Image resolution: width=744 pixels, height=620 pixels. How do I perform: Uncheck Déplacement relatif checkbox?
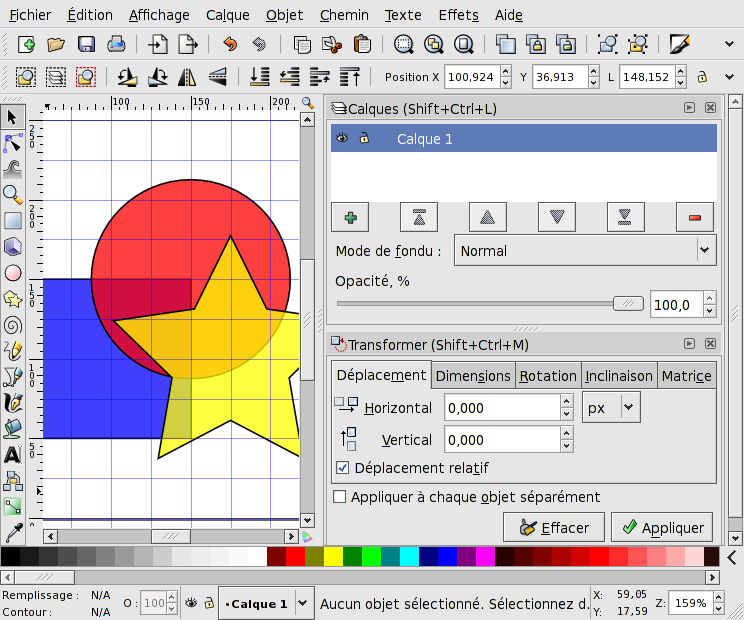pyautogui.click(x=343, y=467)
